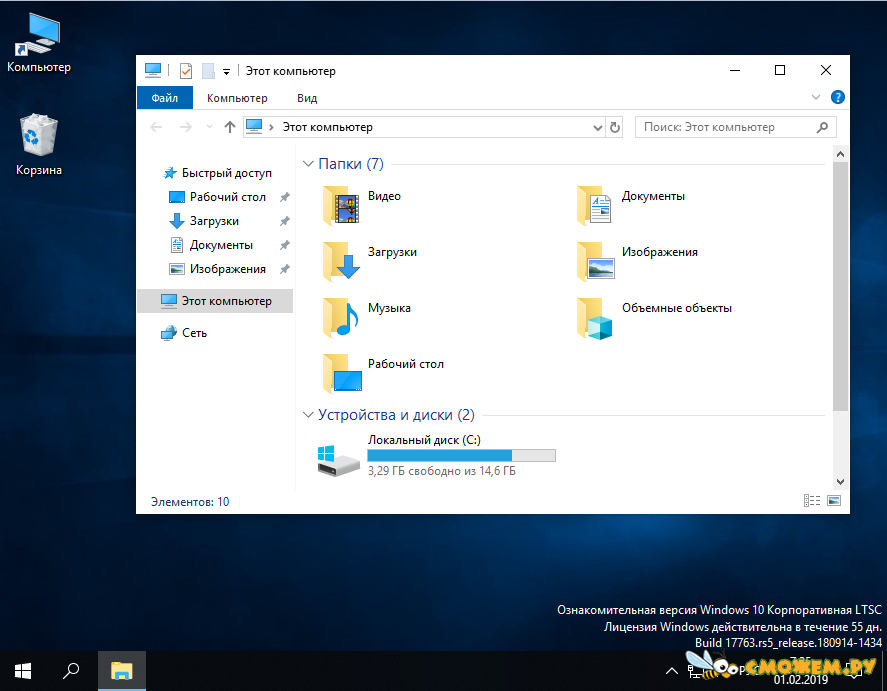Select Документы in navigation pane
887x691 pixels.
pyautogui.click(x=211, y=245)
